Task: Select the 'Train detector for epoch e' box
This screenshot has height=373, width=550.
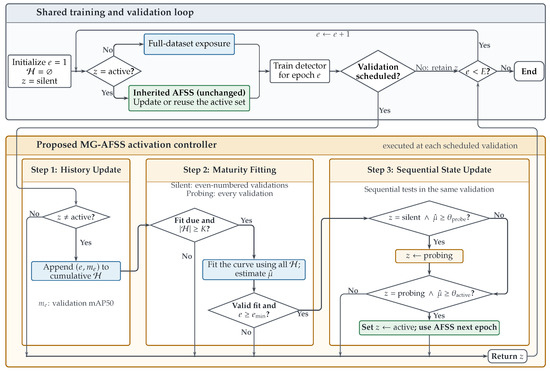Action: click(300, 71)
